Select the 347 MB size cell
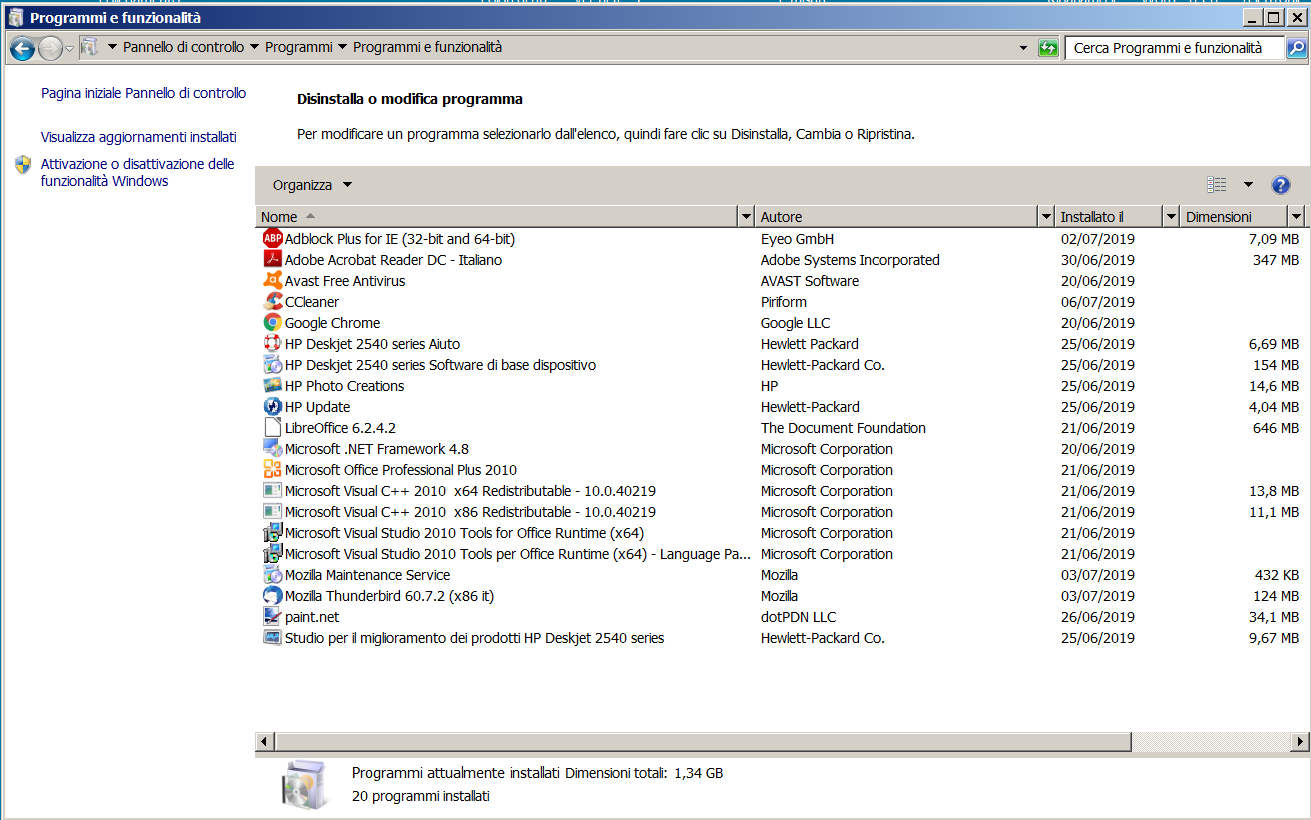Screen dimensions: 1311x820 point(1275,260)
